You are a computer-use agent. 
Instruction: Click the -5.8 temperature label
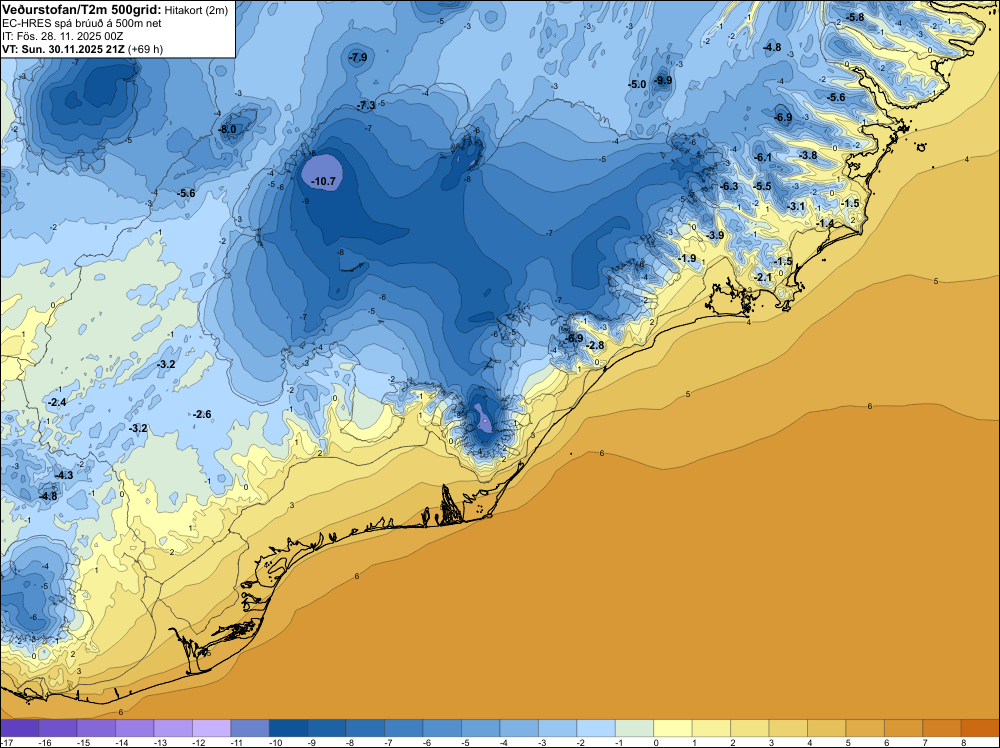coord(855,17)
